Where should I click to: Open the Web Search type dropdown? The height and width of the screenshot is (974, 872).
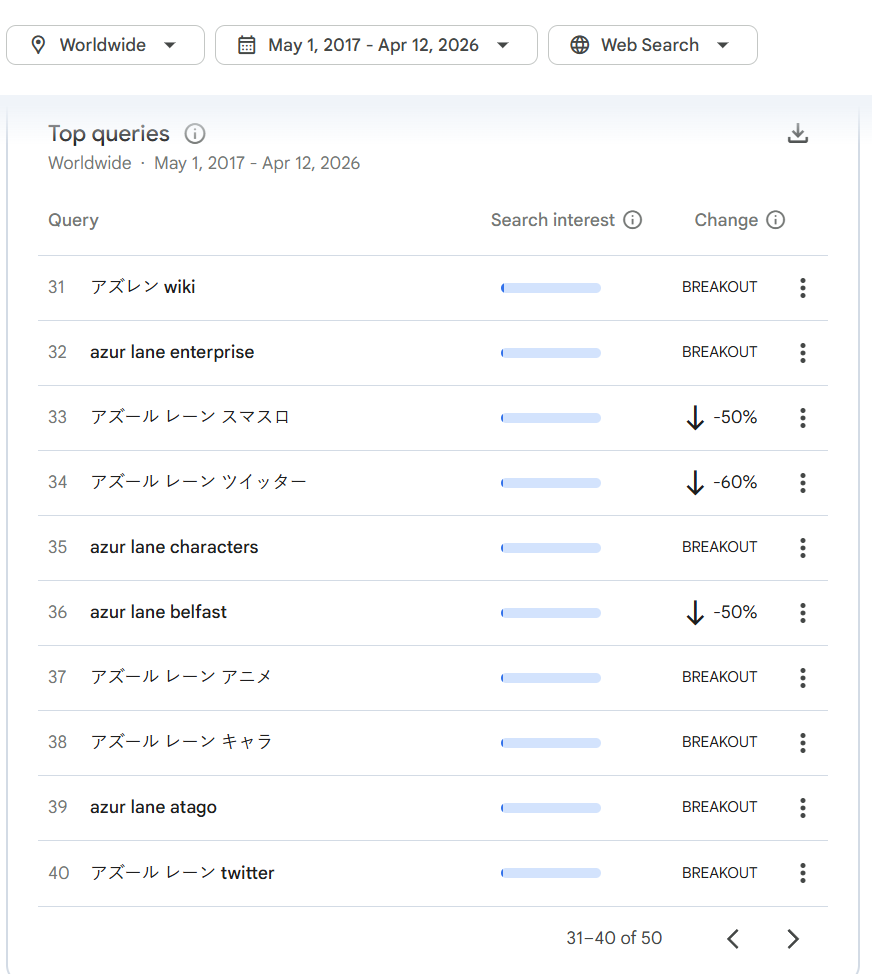click(652, 45)
